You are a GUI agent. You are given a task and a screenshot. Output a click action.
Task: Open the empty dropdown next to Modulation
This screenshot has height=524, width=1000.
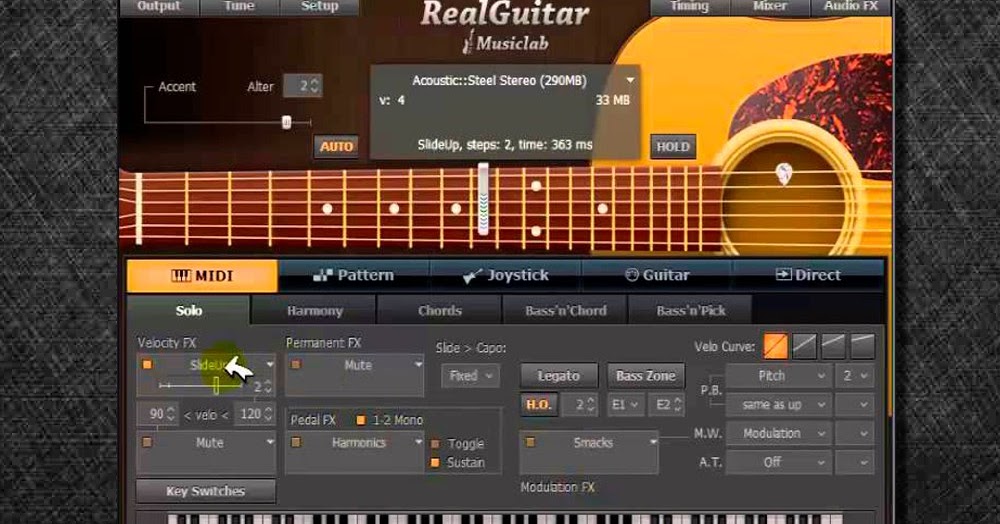pyautogui.click(x=855, y=433)
